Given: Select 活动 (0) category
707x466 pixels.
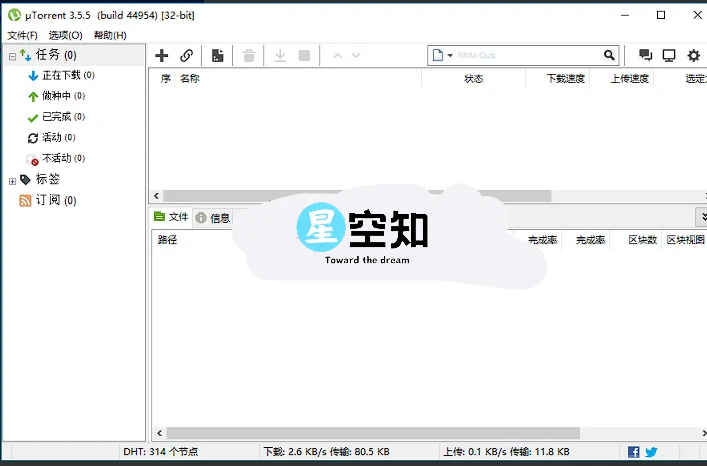Looking at the screenshot, I should tap(58, 137).
